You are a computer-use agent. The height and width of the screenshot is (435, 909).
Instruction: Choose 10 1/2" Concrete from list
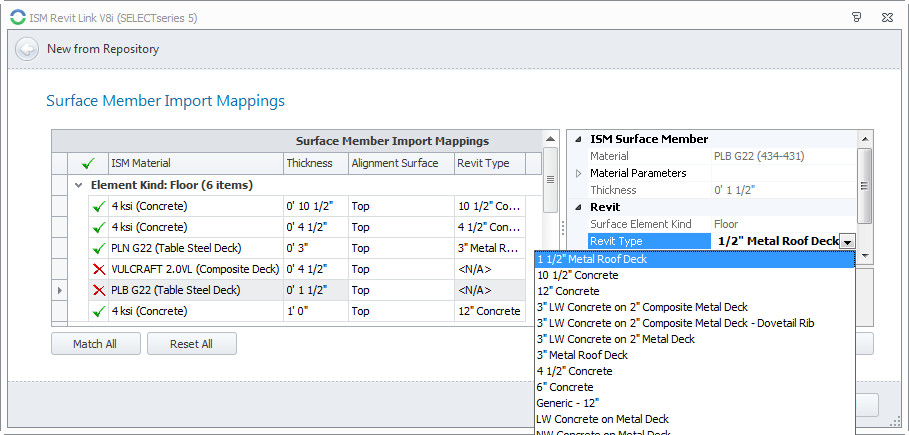click(695, 276)
